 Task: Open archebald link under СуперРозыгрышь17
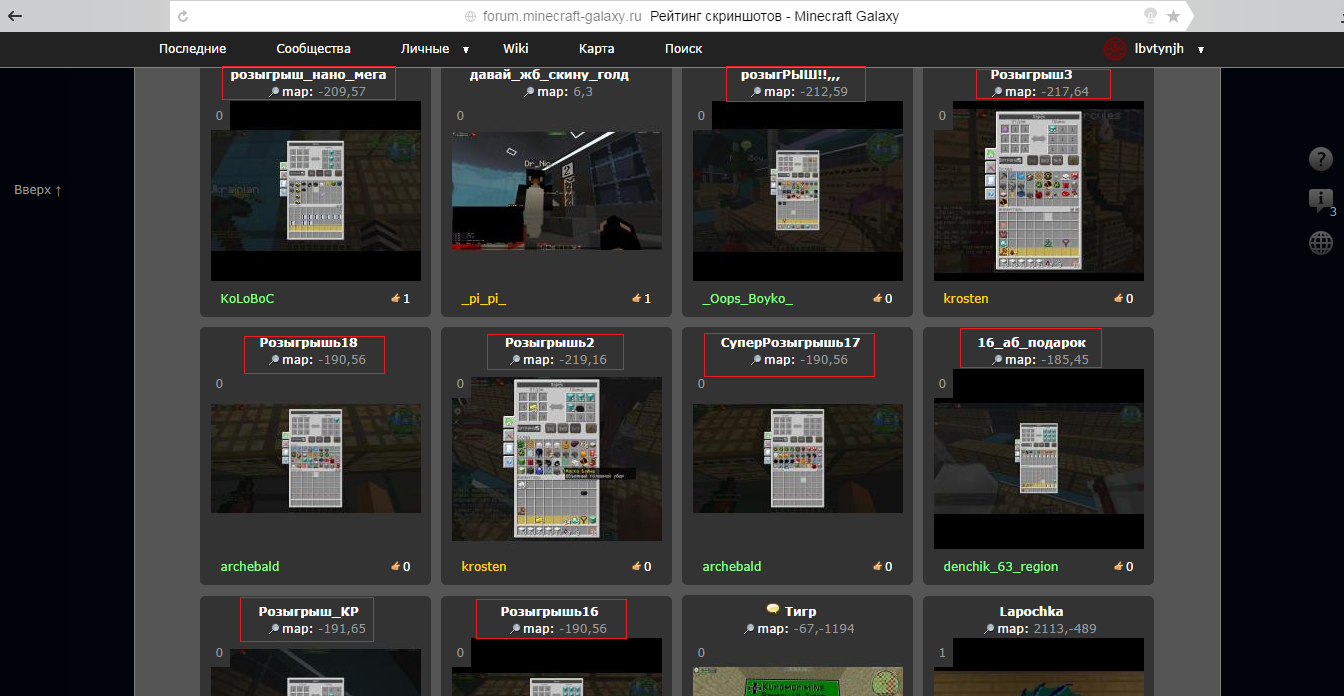(731, 566)
